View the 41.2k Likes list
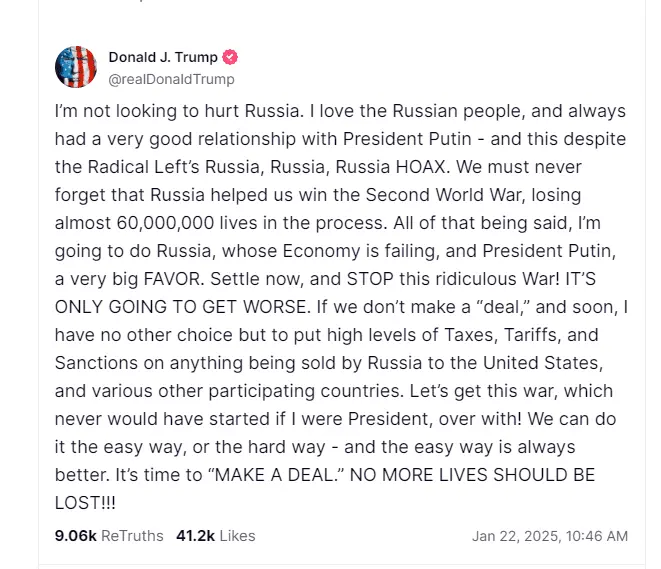Screen dimensions: 661x569 215,536
